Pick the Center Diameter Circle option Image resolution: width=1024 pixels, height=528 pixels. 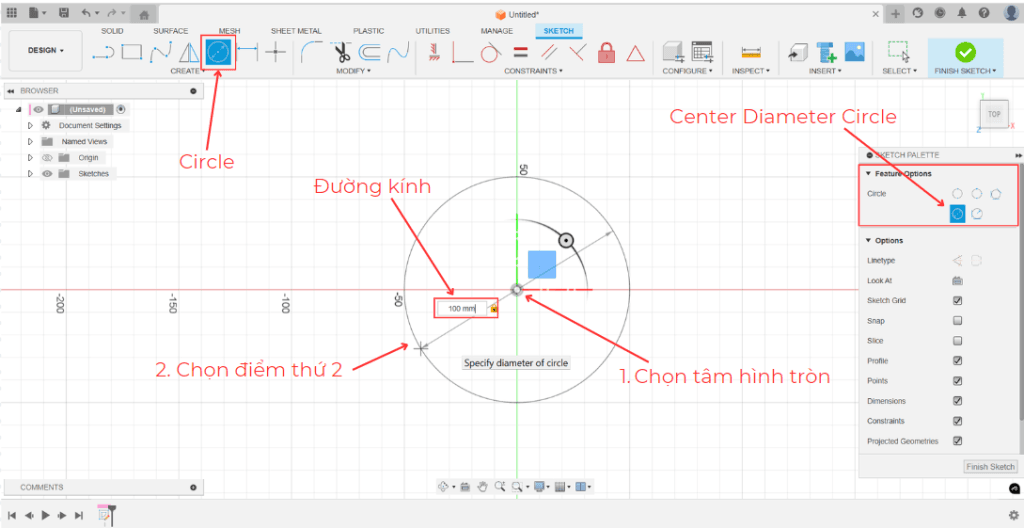(957, 213)
